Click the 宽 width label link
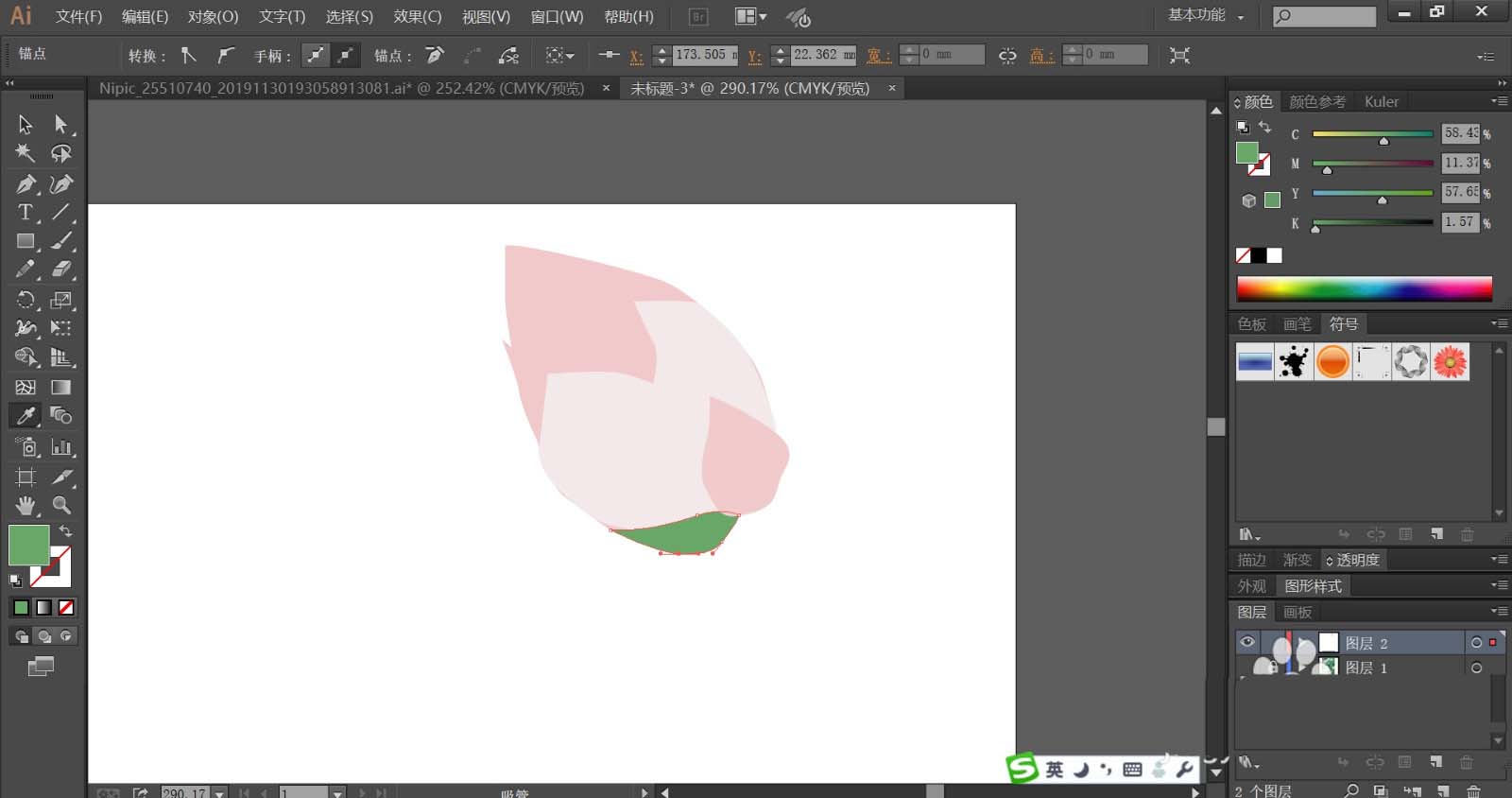The height and width of the screenshot is (798, 1512). (x=878, y=56)
